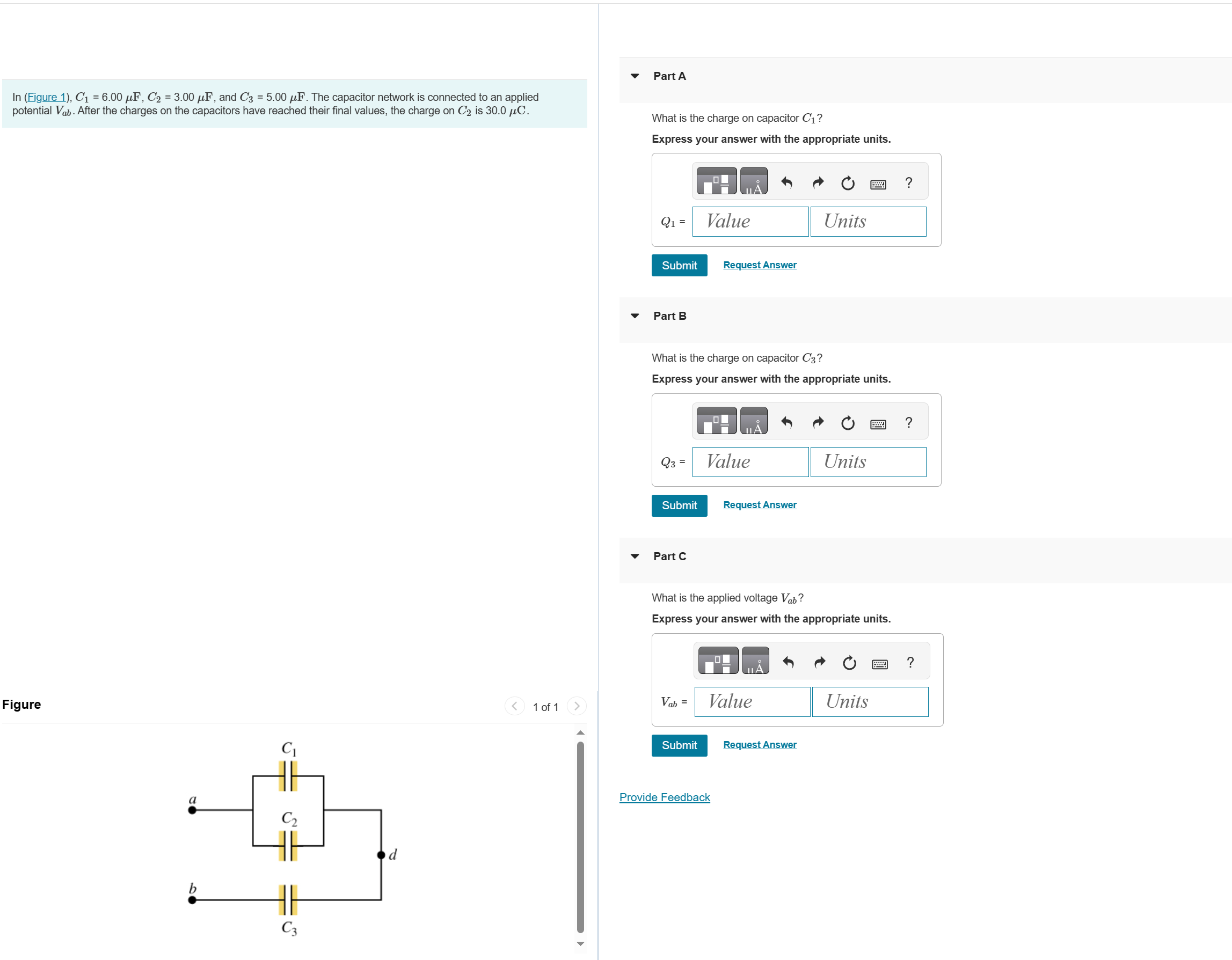Screen dimensions: 1232x960
Task: Select the unit template icon in Part B toolbar
Action: coord(717,420)
